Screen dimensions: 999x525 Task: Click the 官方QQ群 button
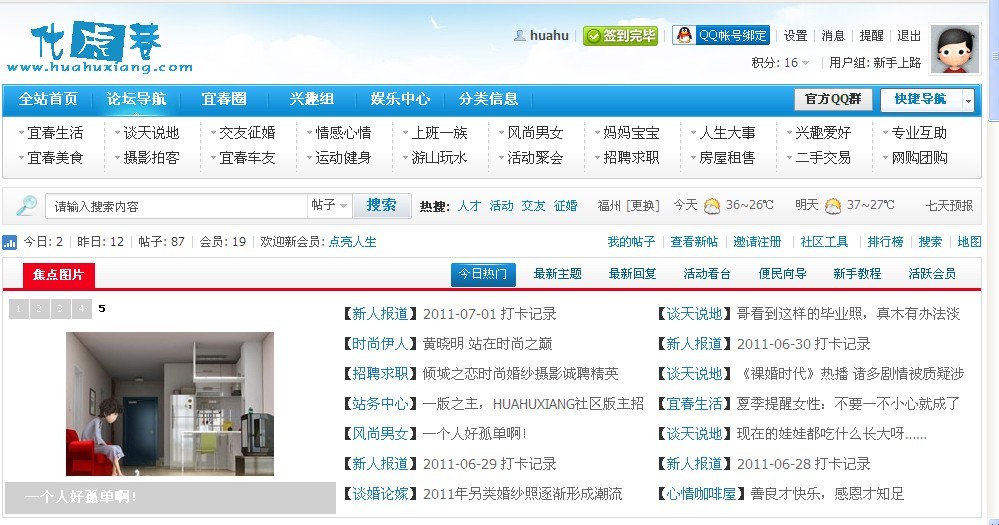(x=833, y=99)
